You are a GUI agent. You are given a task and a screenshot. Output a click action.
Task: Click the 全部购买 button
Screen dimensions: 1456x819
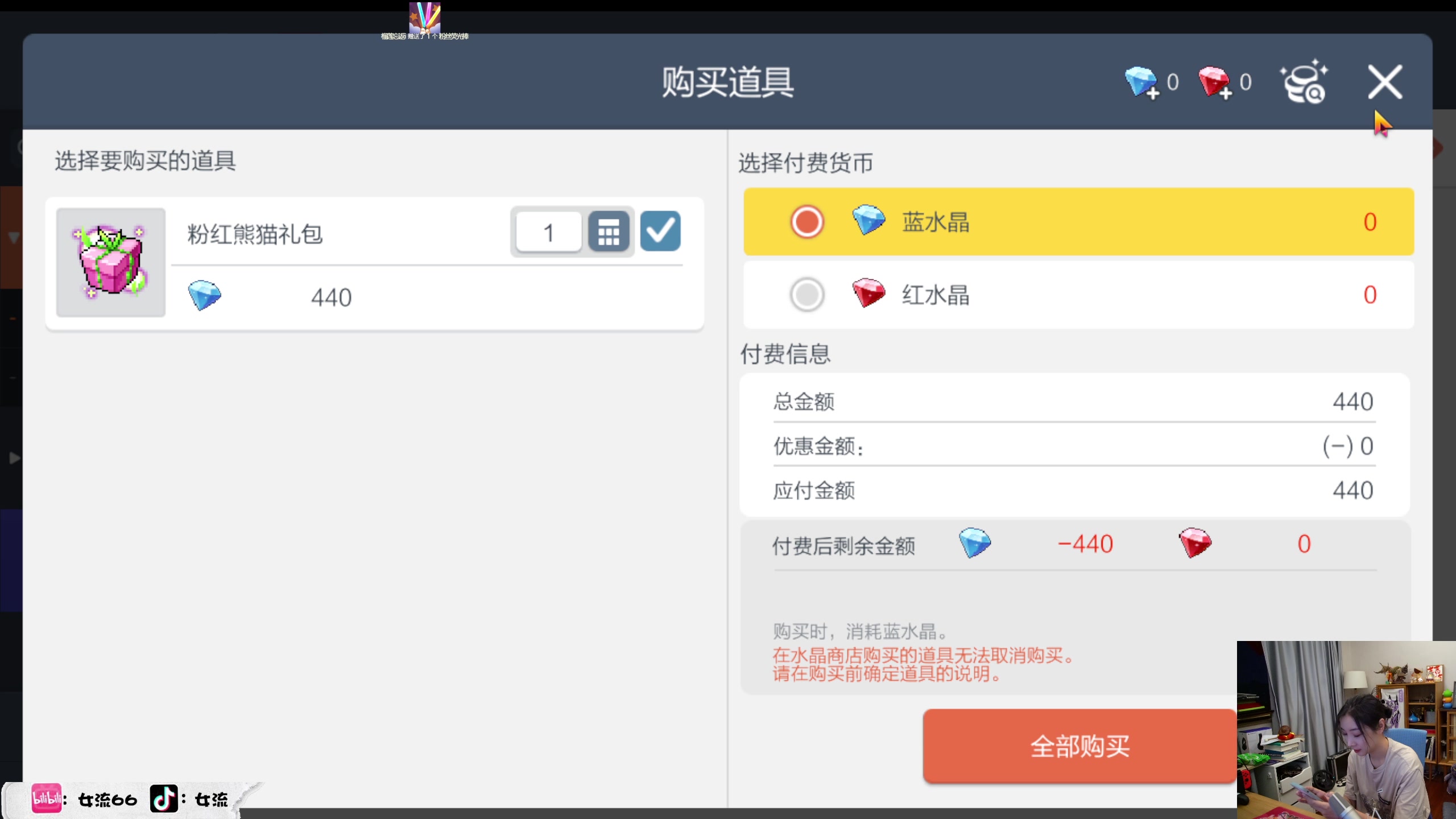click(1080, 746)
